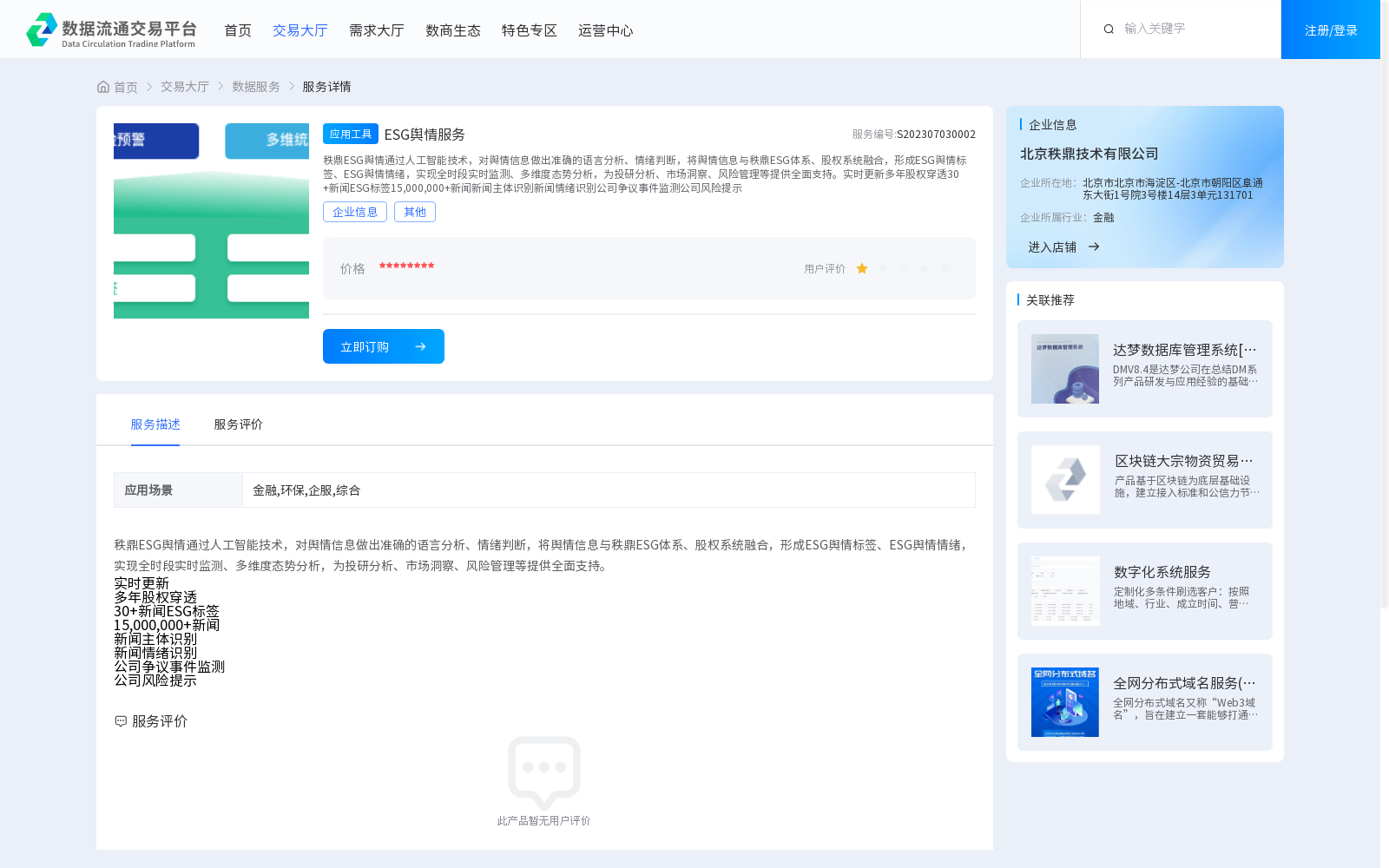Image resolution: width=1389 pixels, height=868 pixels.
Task: Click the empty-review speech bubble icon
Action: coord(544,773)
